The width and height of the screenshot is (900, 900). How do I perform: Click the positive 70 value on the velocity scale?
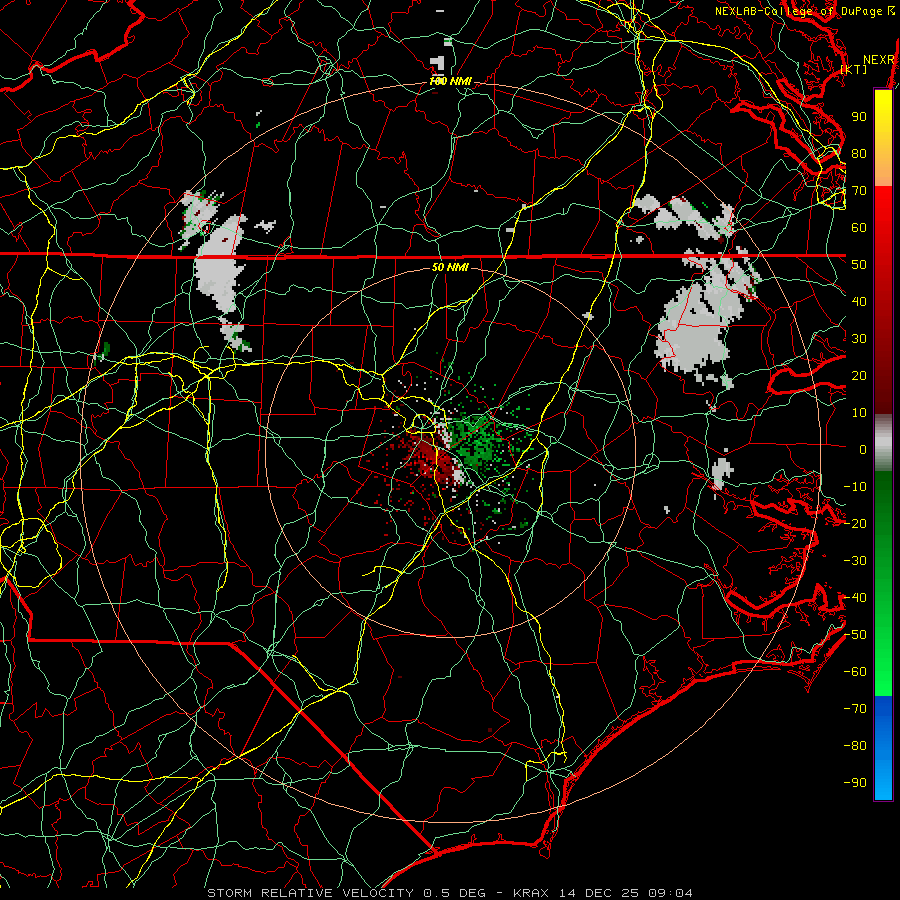(859, 191)
